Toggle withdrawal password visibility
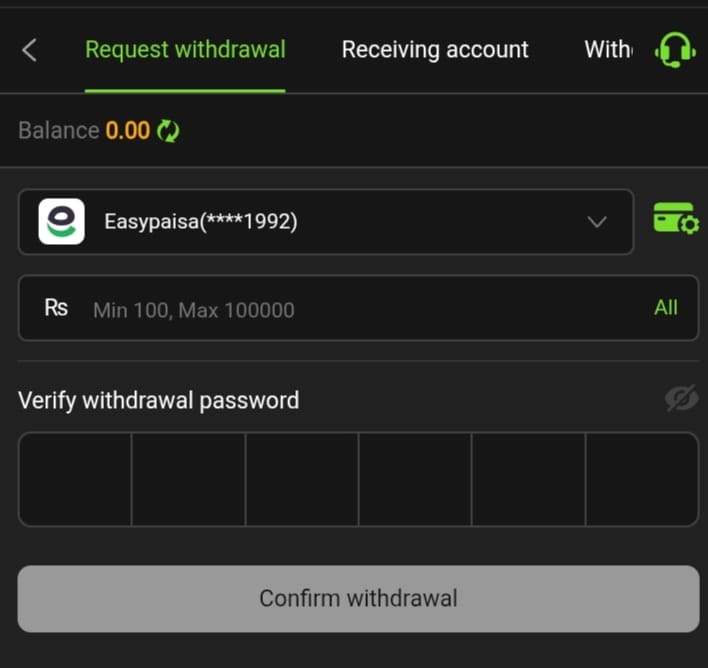The image size is (708, 668). tap(681, 400)
